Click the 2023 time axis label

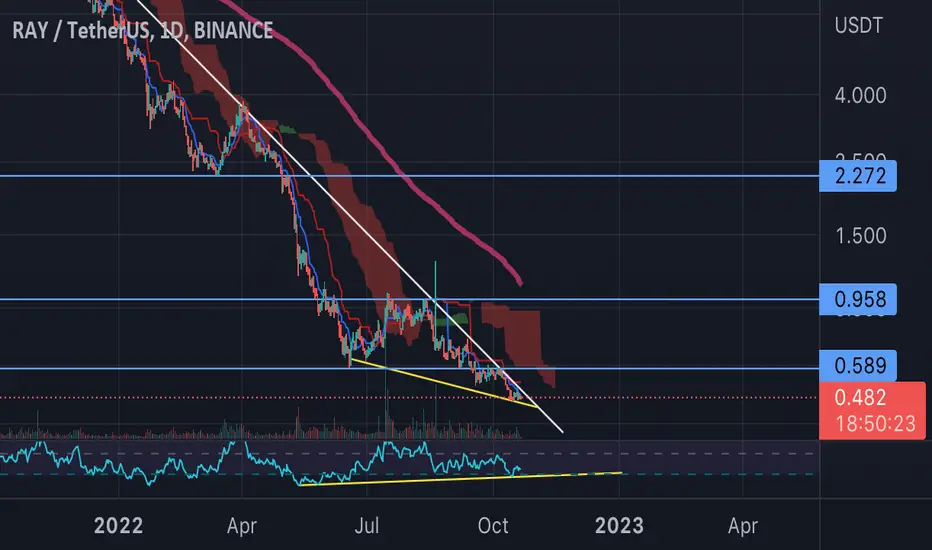(619, 526)
